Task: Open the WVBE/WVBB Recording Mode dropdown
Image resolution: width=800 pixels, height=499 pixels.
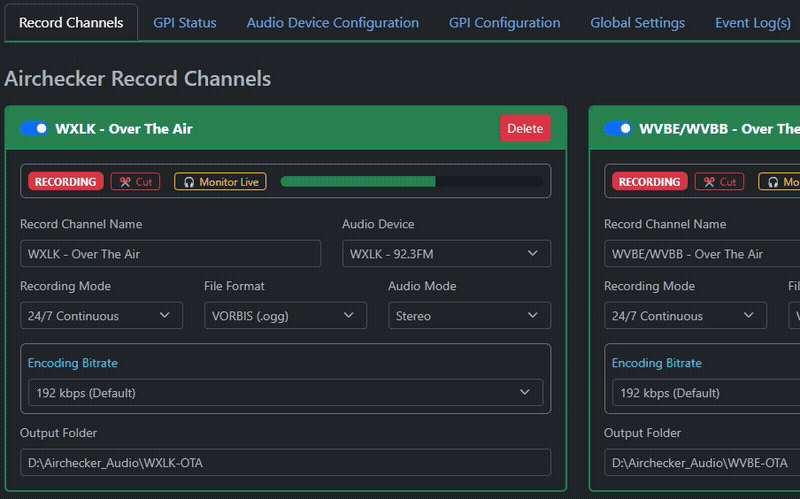Action: 685,315
